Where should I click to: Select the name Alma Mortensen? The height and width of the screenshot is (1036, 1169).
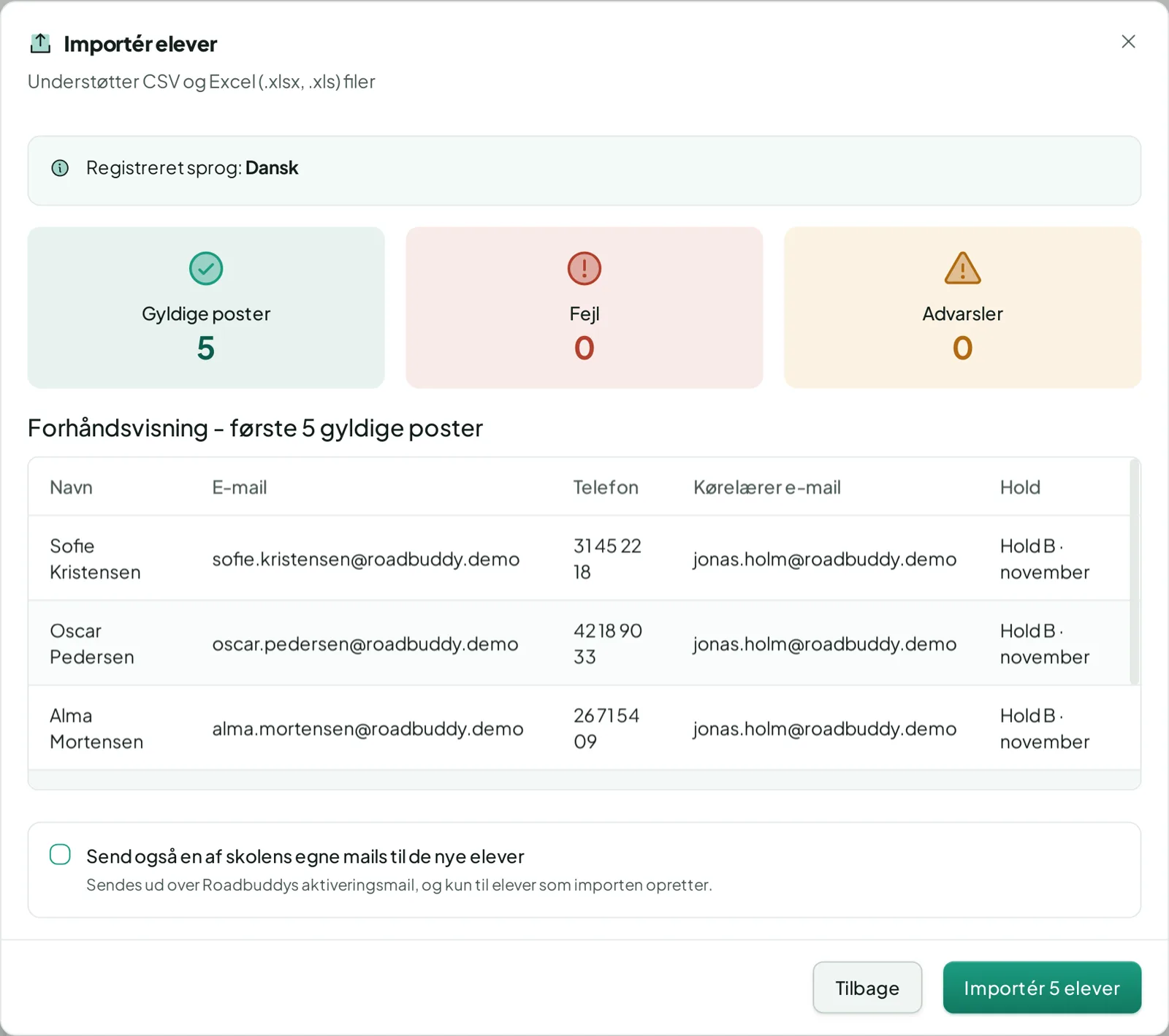96,728
